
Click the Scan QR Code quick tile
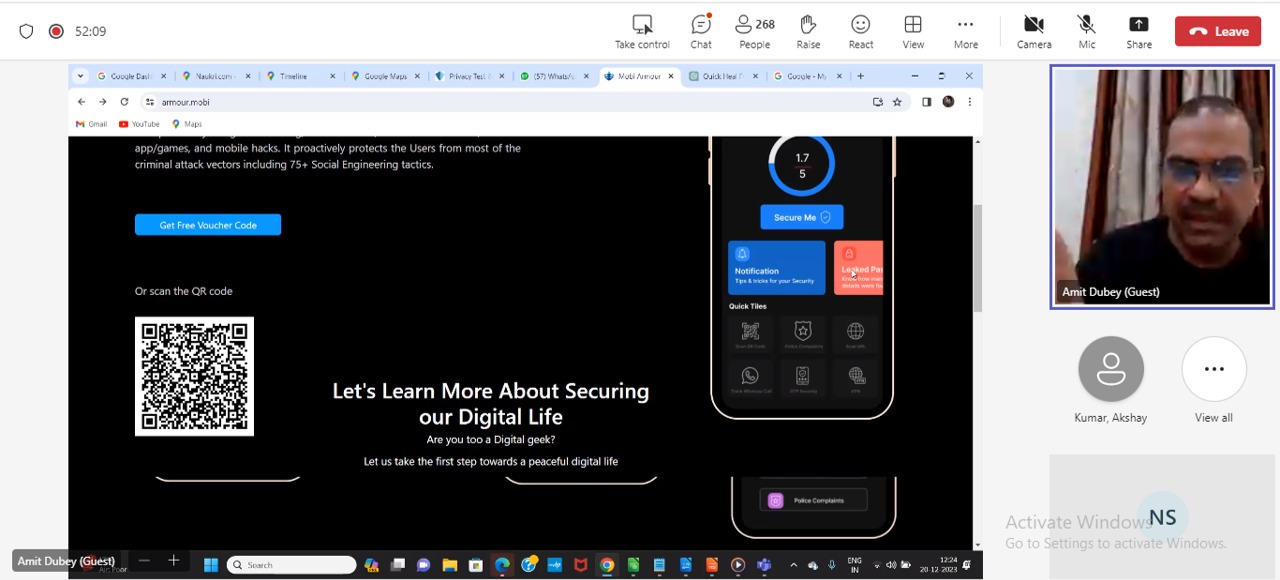click(750, 334)
